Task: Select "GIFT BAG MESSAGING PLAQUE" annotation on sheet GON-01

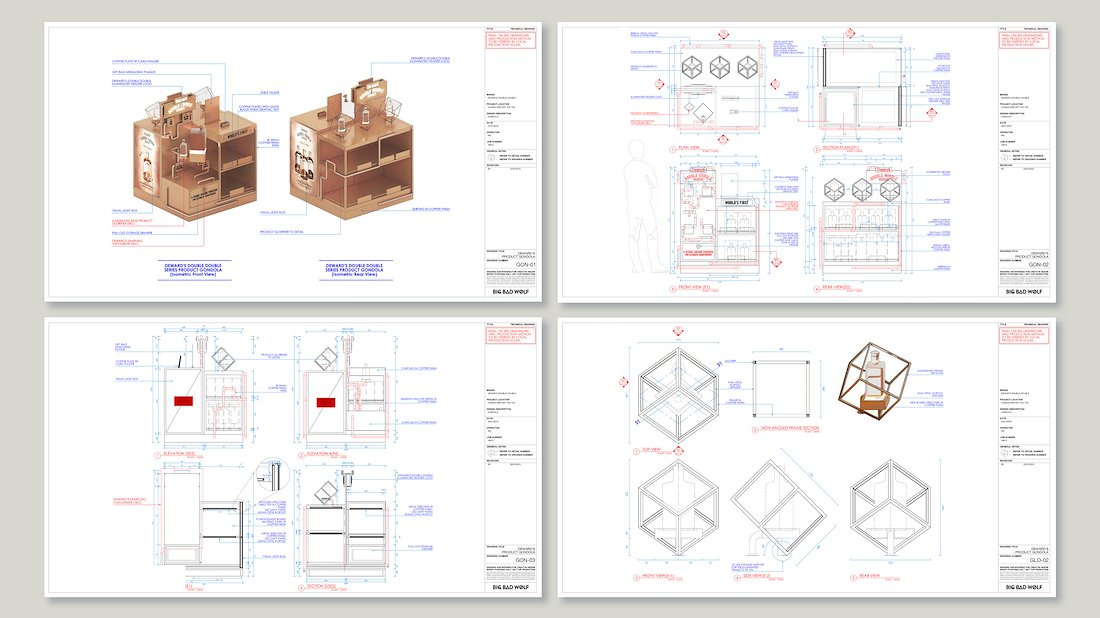Action: tap(133, 72)
